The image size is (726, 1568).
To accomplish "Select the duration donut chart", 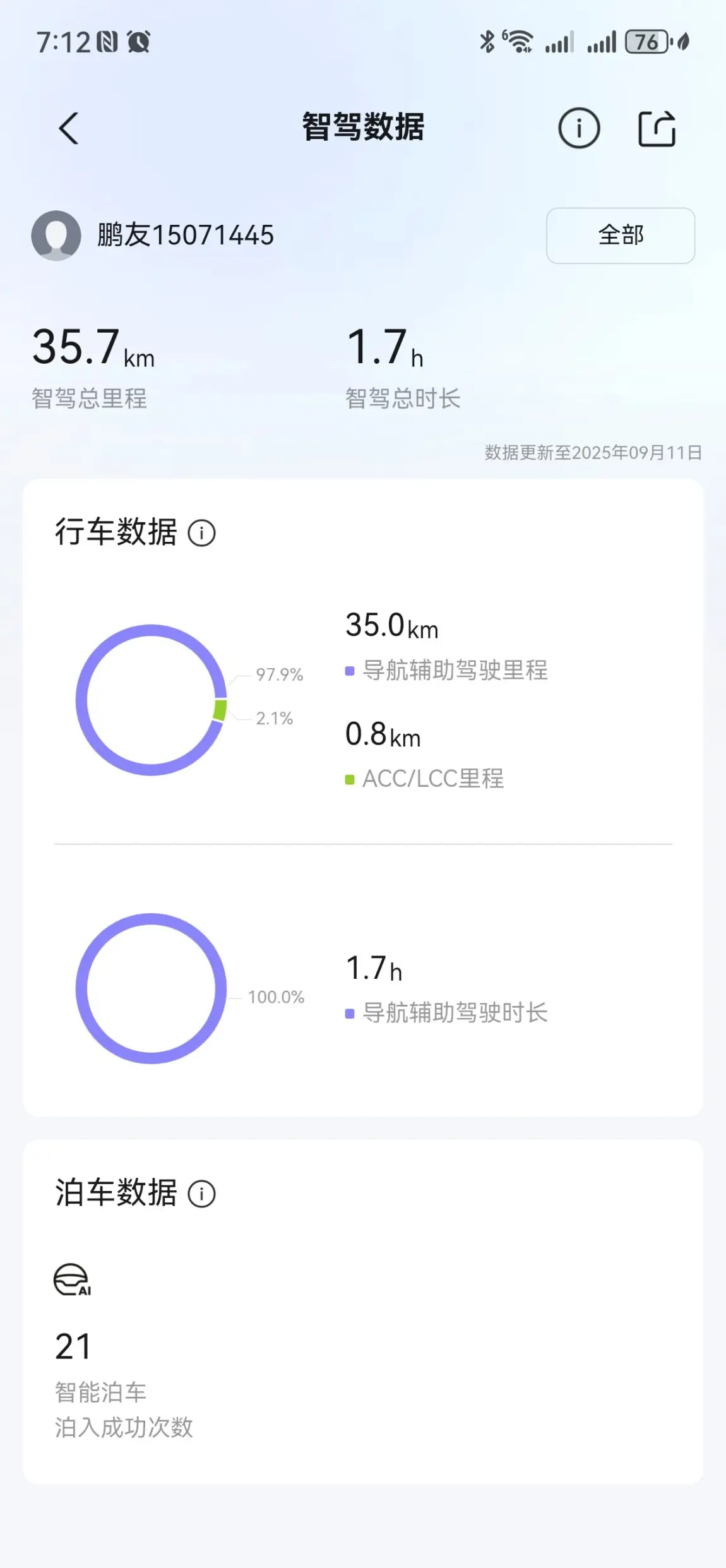I will (x=151, y=988).
